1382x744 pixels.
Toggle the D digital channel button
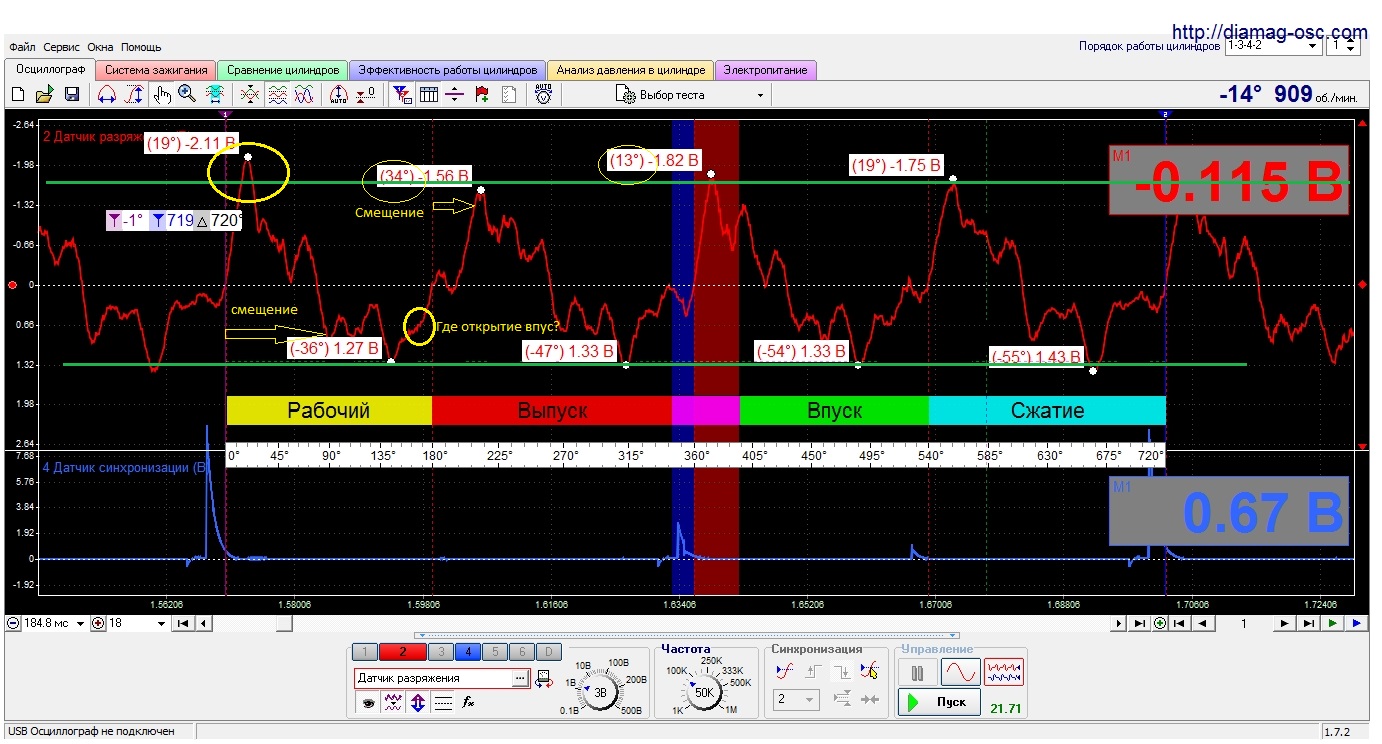[x=548, y=652]
